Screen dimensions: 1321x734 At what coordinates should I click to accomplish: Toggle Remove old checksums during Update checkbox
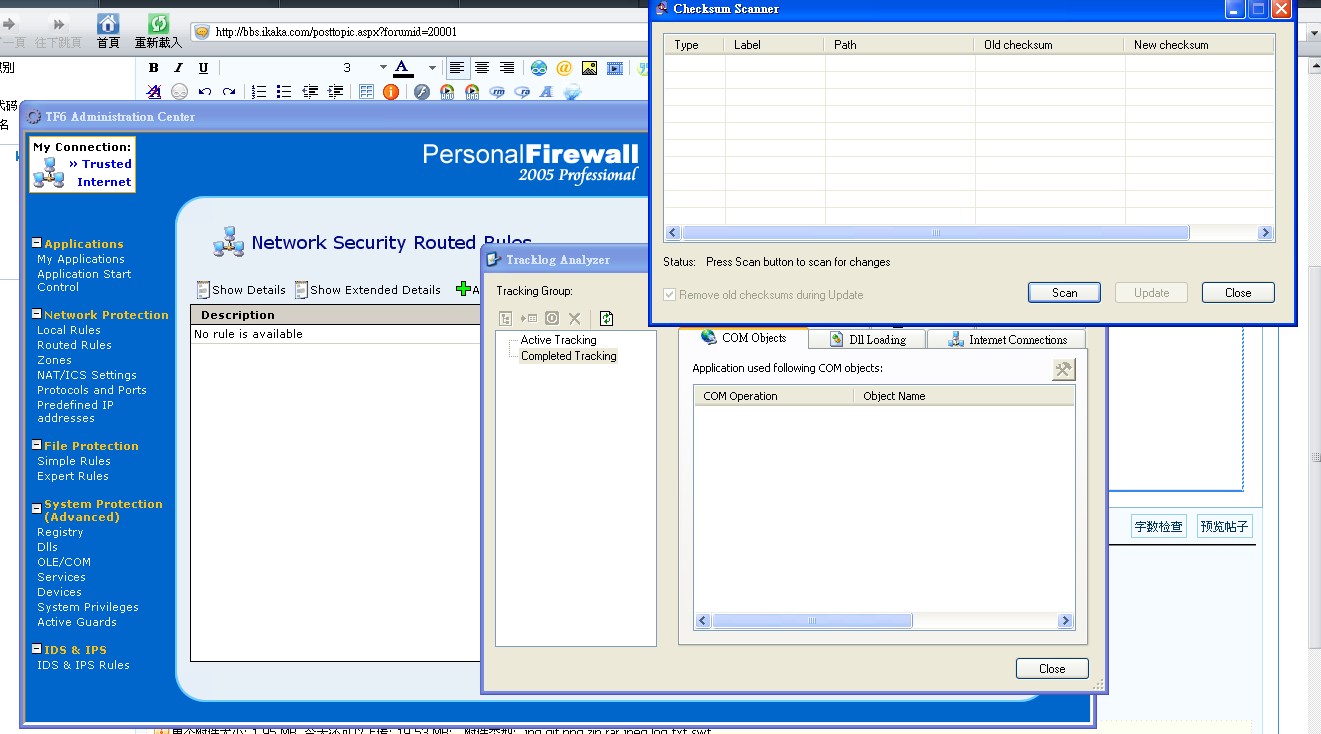point(670,295)
